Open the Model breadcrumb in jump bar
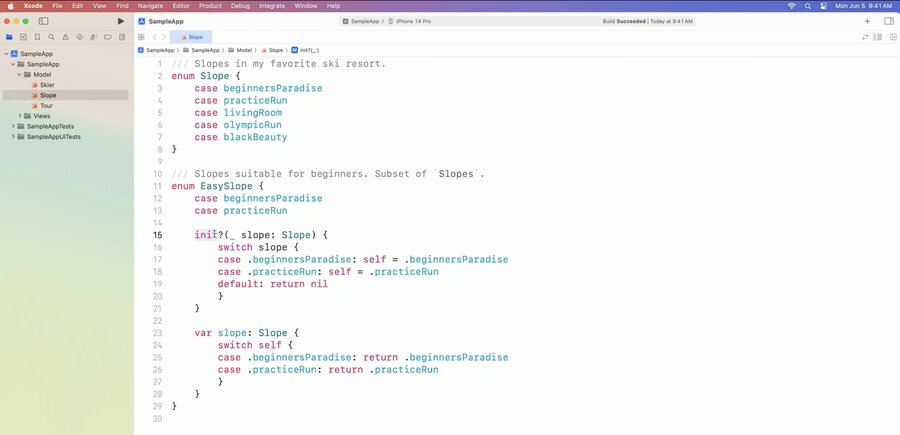Screen dimensions: 900x435 [x=240, y=51]
